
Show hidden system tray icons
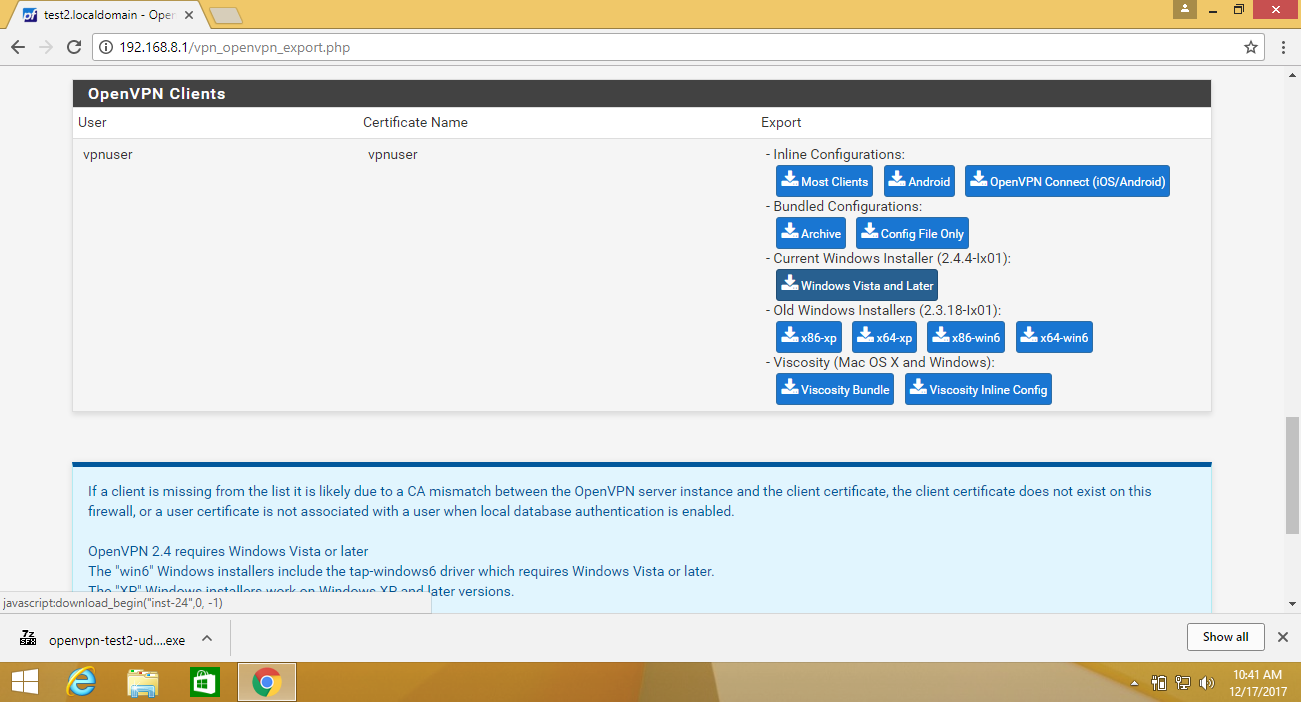(x=1134, y=684)
